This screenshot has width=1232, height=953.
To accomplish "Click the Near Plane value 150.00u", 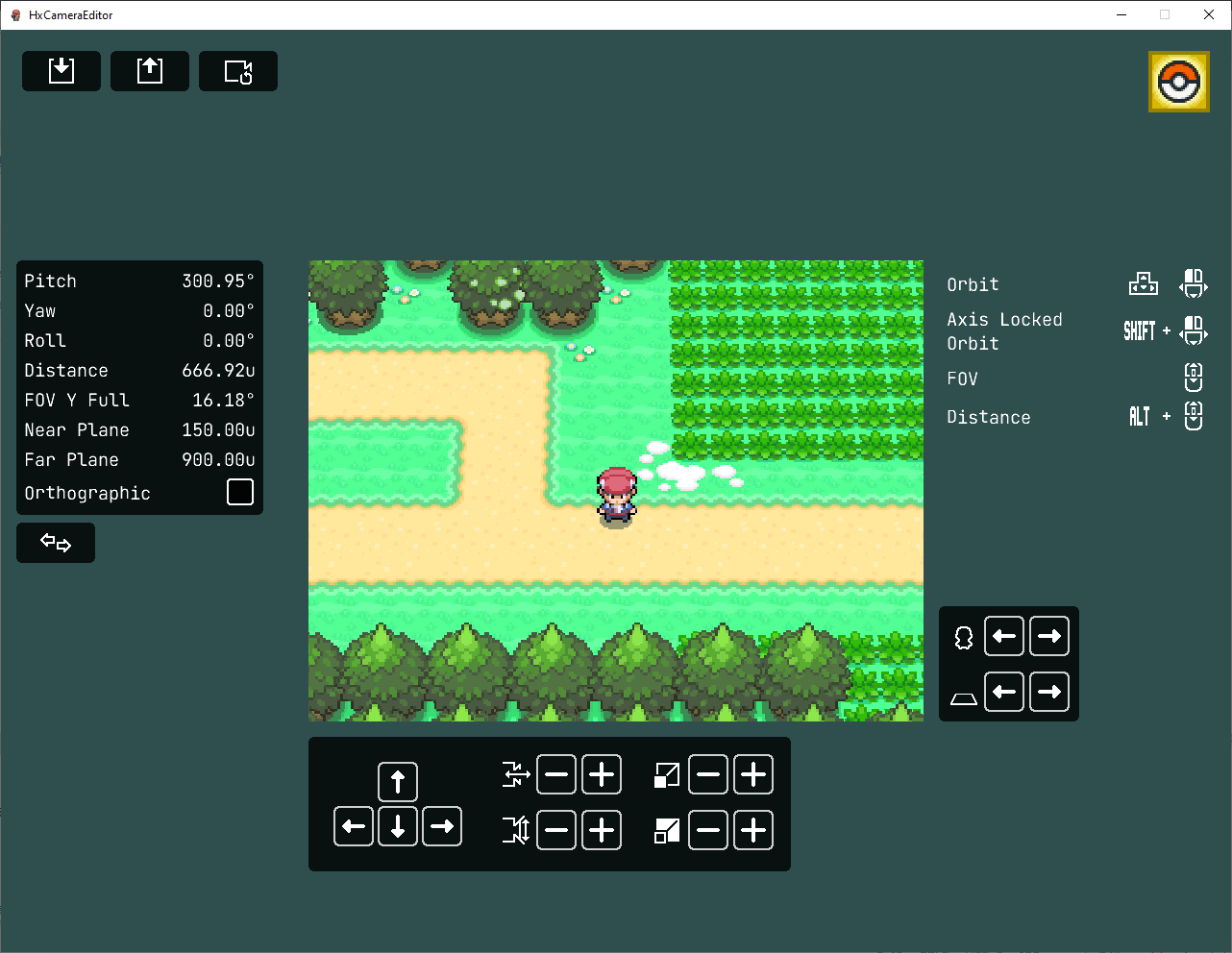I will click(x=218, y=430).
